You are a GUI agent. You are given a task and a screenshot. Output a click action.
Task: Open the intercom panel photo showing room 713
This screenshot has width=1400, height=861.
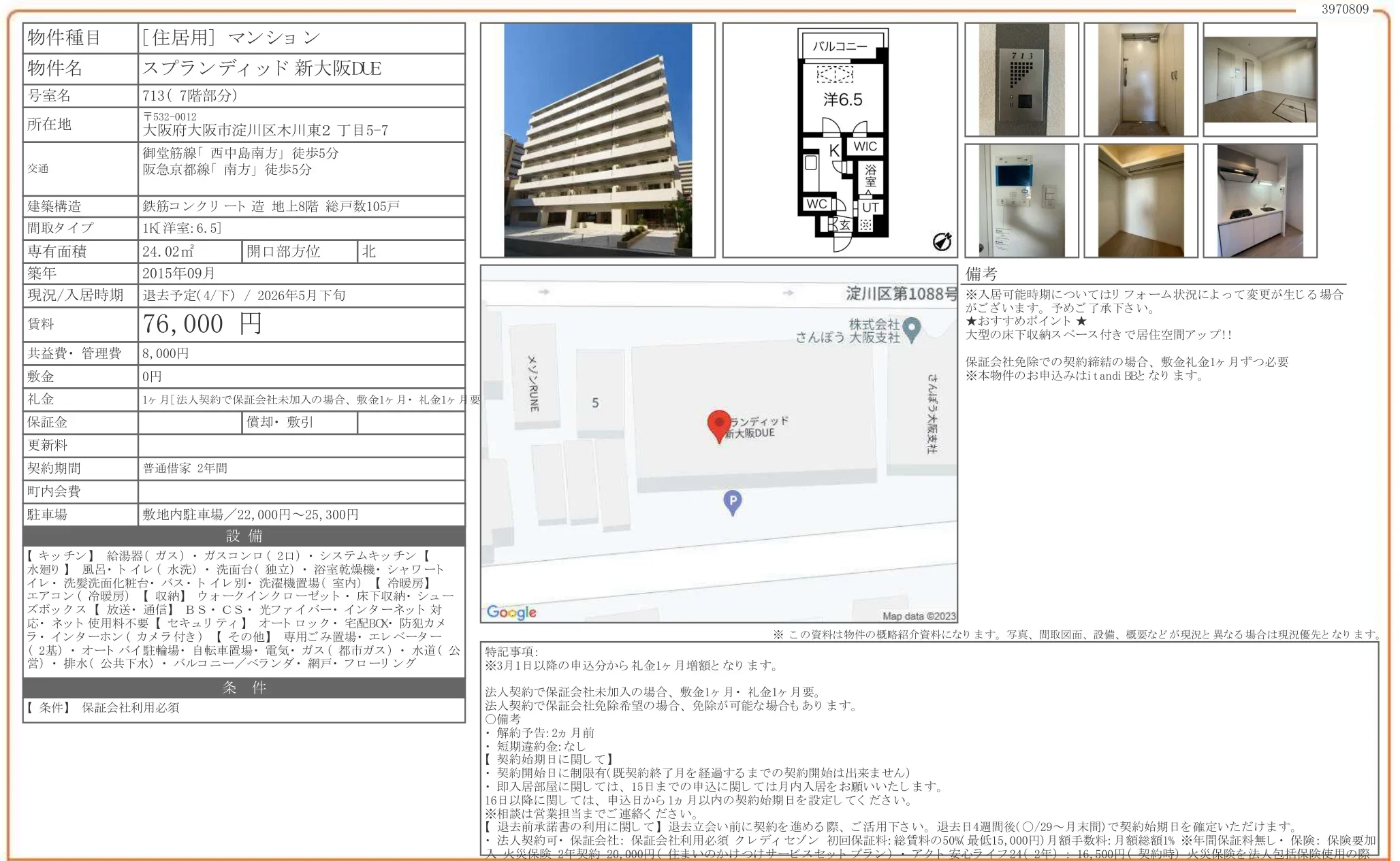coord(1021,78)
